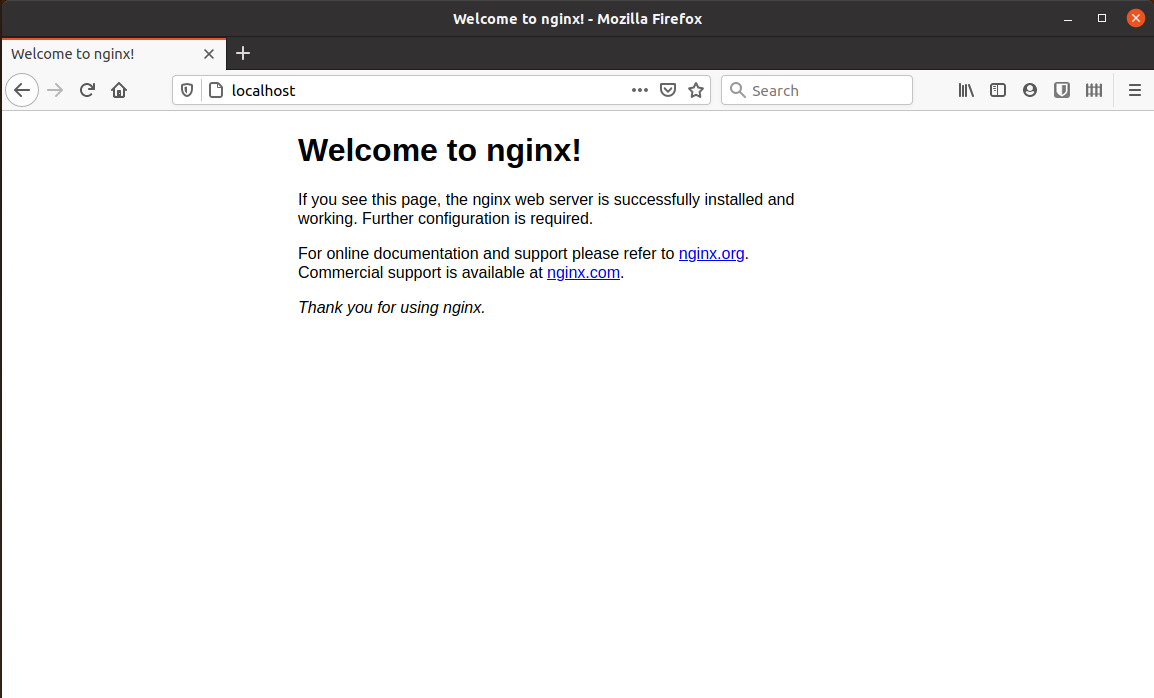The height and width of the screenshot is (698, 1154).
Task: Toggle the sidebars panel
Action: tap(997, 91)
